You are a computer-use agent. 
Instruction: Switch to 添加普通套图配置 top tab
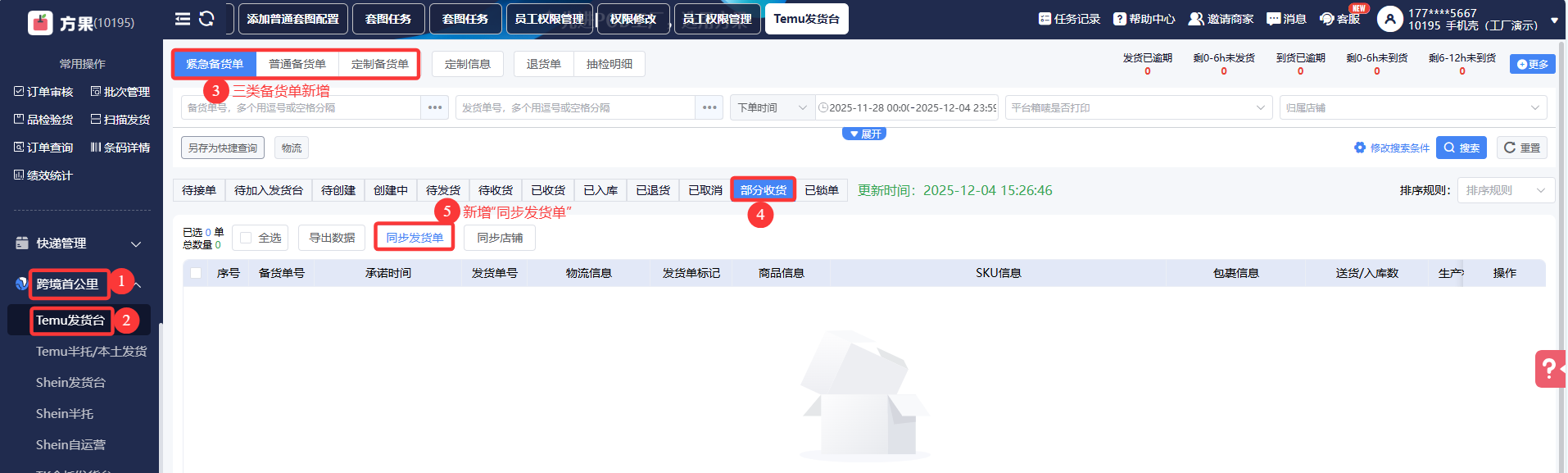(293, 19)
